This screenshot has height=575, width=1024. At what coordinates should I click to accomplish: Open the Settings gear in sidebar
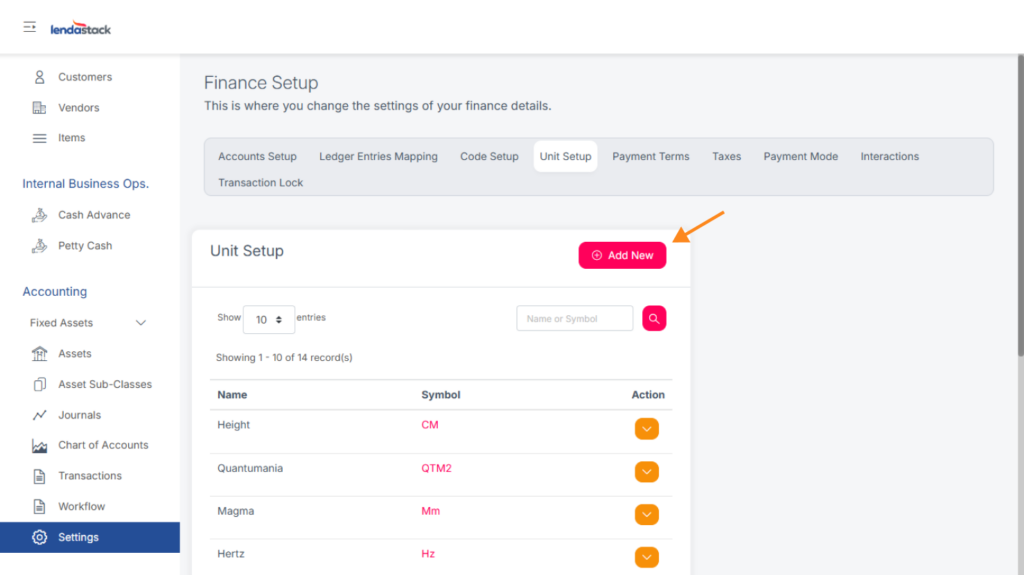[40, 537]
